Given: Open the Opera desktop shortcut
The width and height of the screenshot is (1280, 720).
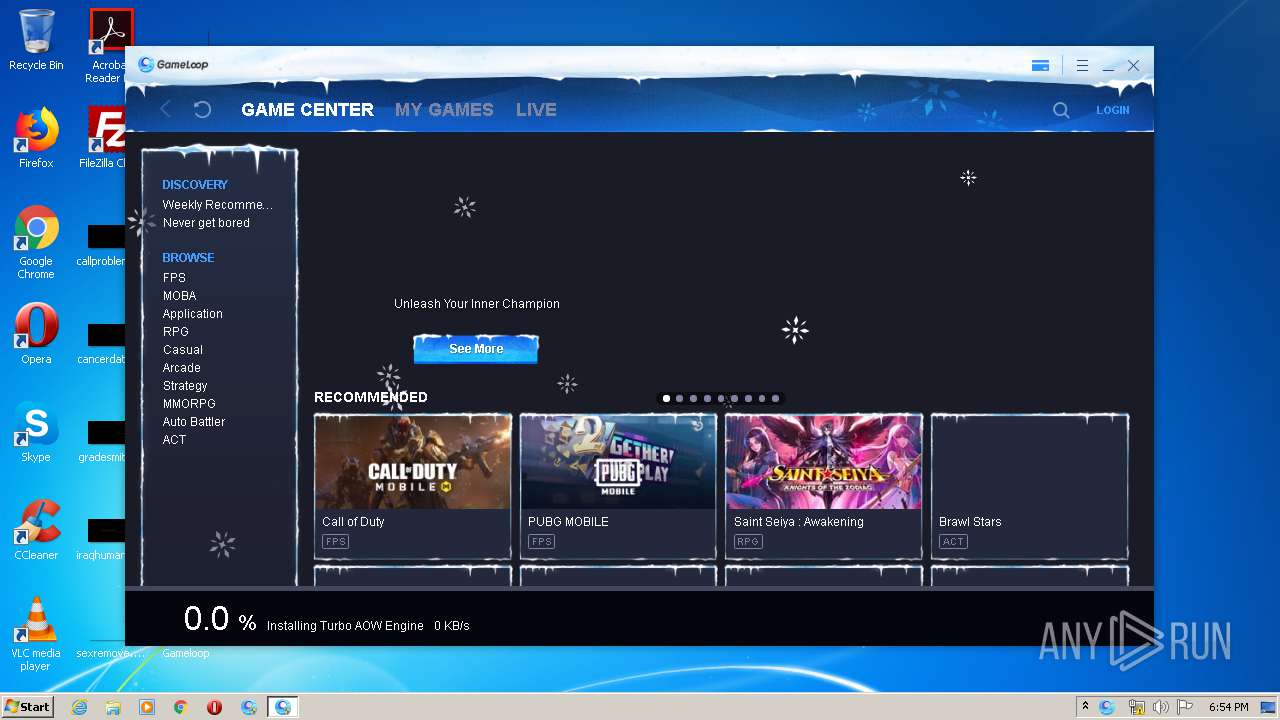Looking at the screenshot, I should [36, 335].
